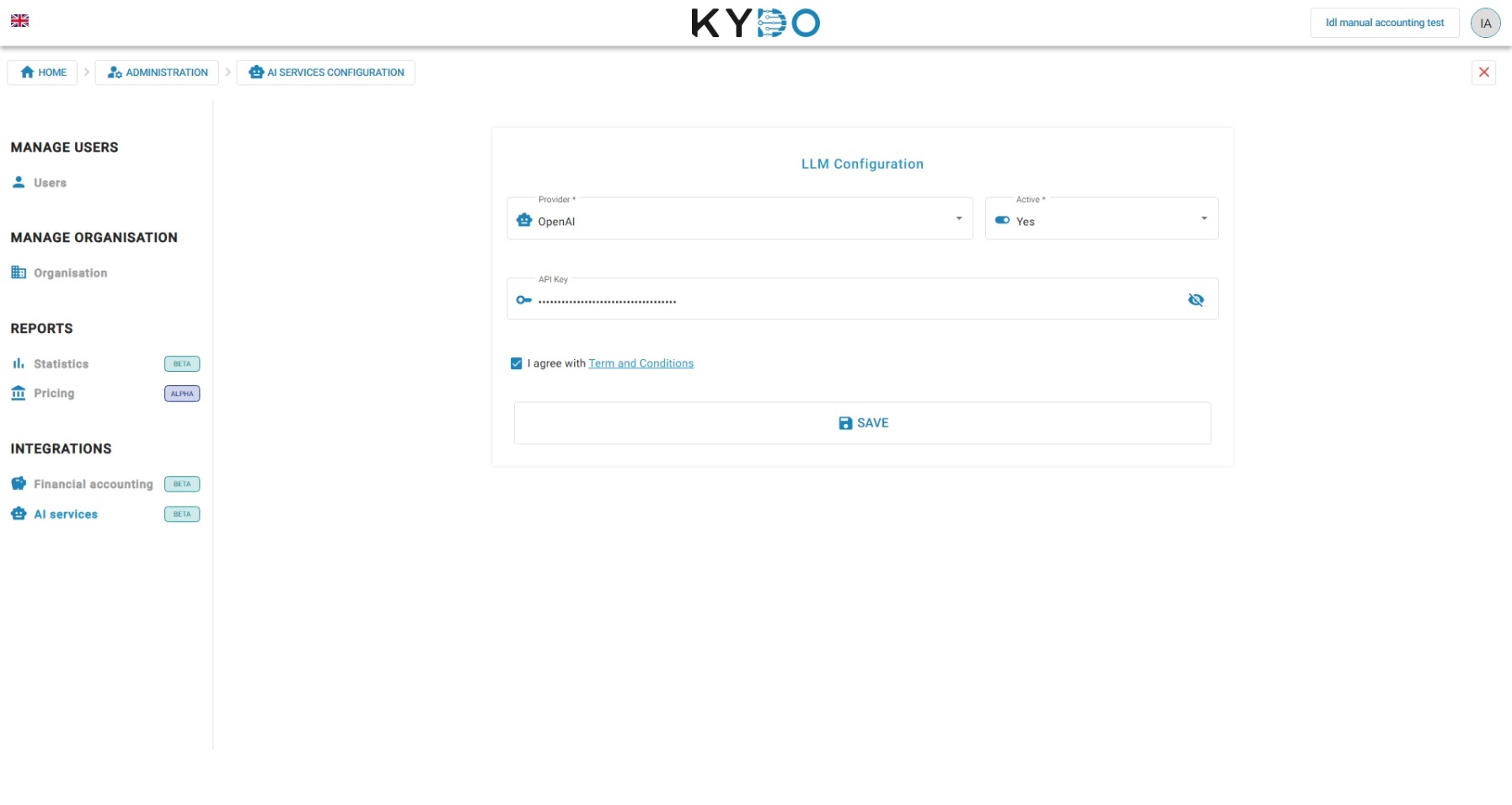Select AI Services Configuration breadcrumb
1512x805 pixels.
325,72
